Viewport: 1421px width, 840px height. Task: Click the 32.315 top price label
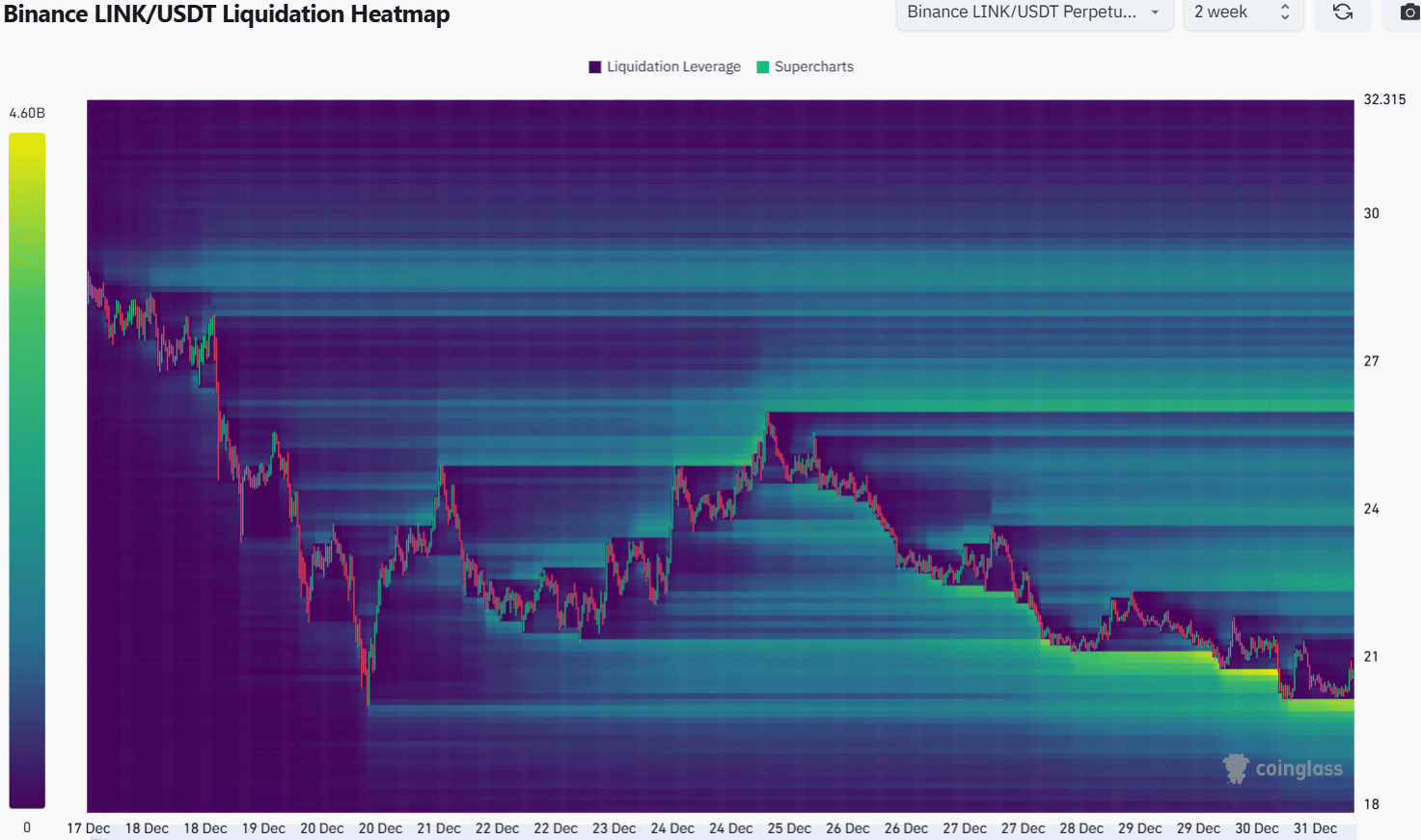click(1384, 99)
